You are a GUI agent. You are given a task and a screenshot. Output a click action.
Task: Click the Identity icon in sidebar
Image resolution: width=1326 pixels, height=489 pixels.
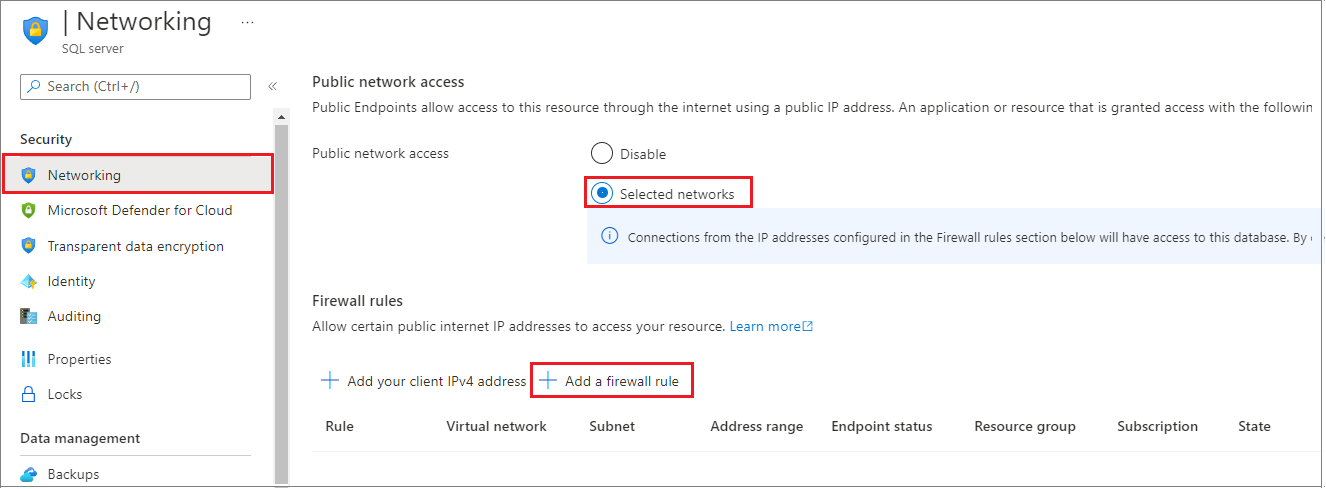coord(29,282)
